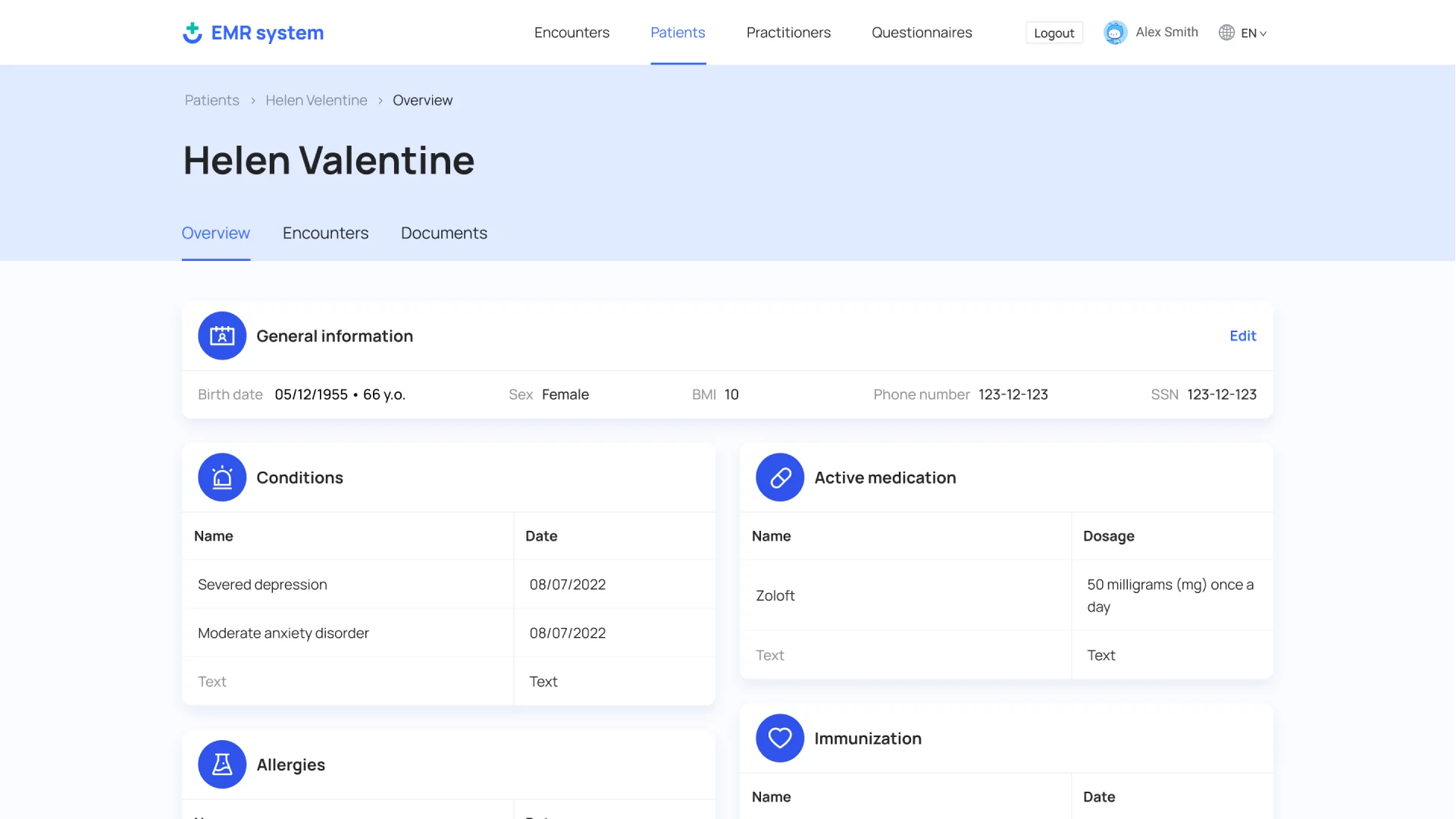Click the General information calendar icon

point(222,336)
